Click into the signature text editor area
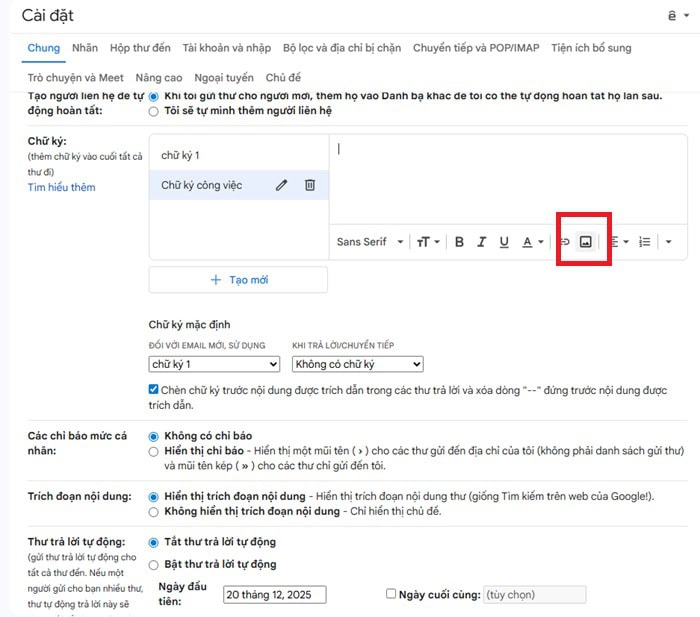The width and height of the screenshot is (700, 617). coord(508,179)
